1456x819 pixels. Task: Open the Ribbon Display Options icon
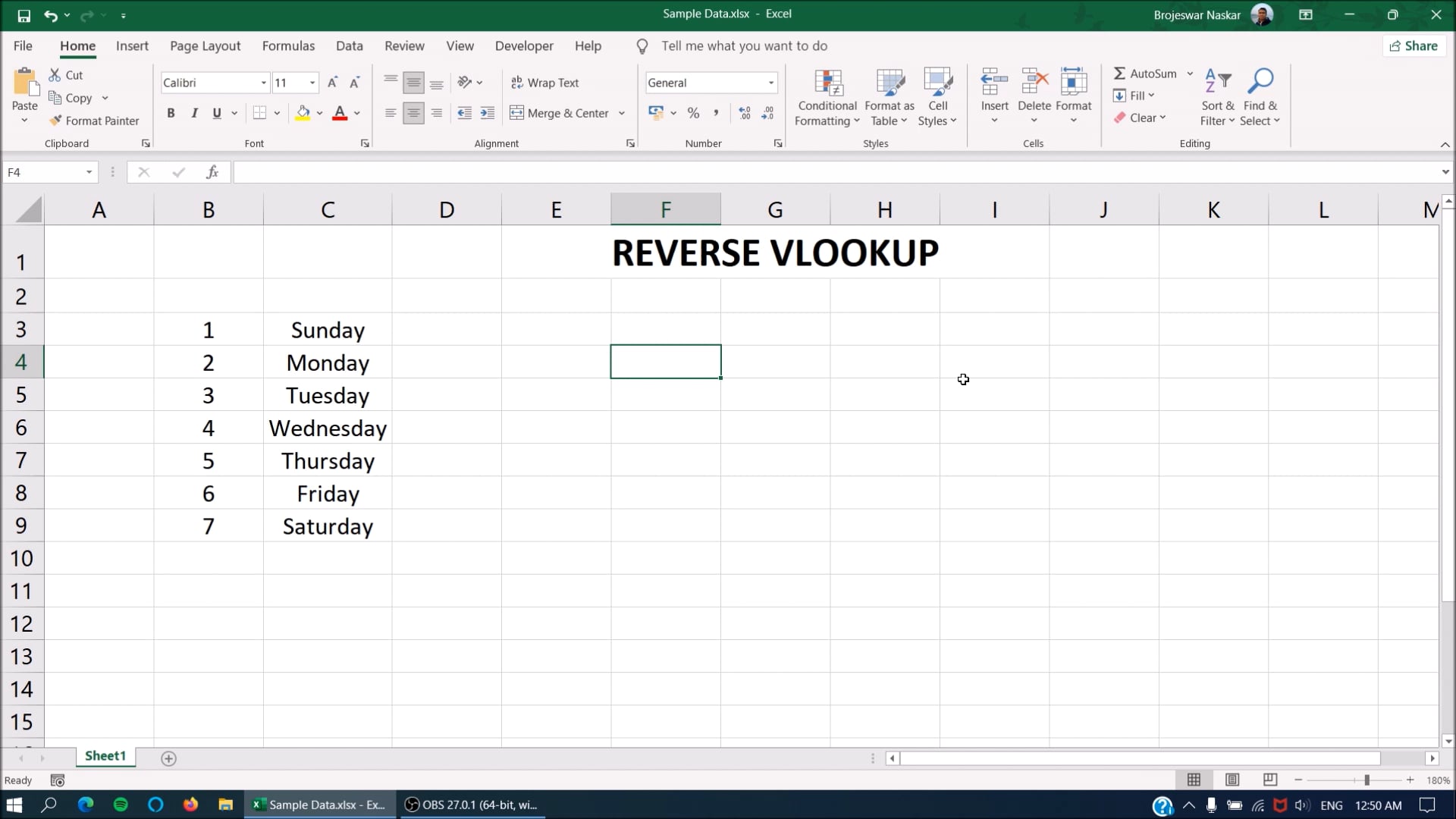(1306, 14)
